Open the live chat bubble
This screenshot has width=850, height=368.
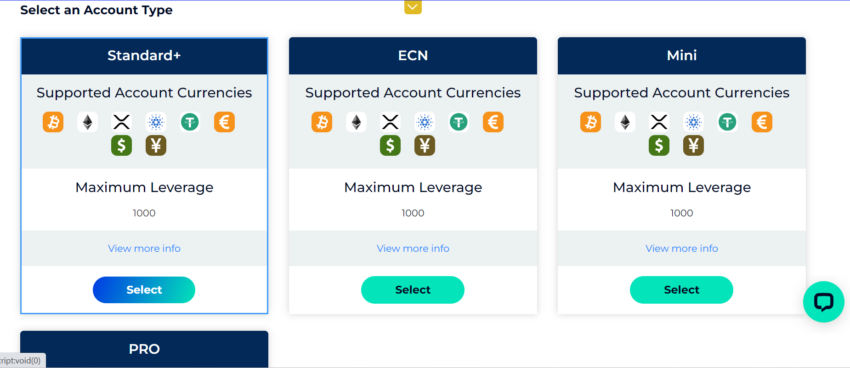(823, 302)
